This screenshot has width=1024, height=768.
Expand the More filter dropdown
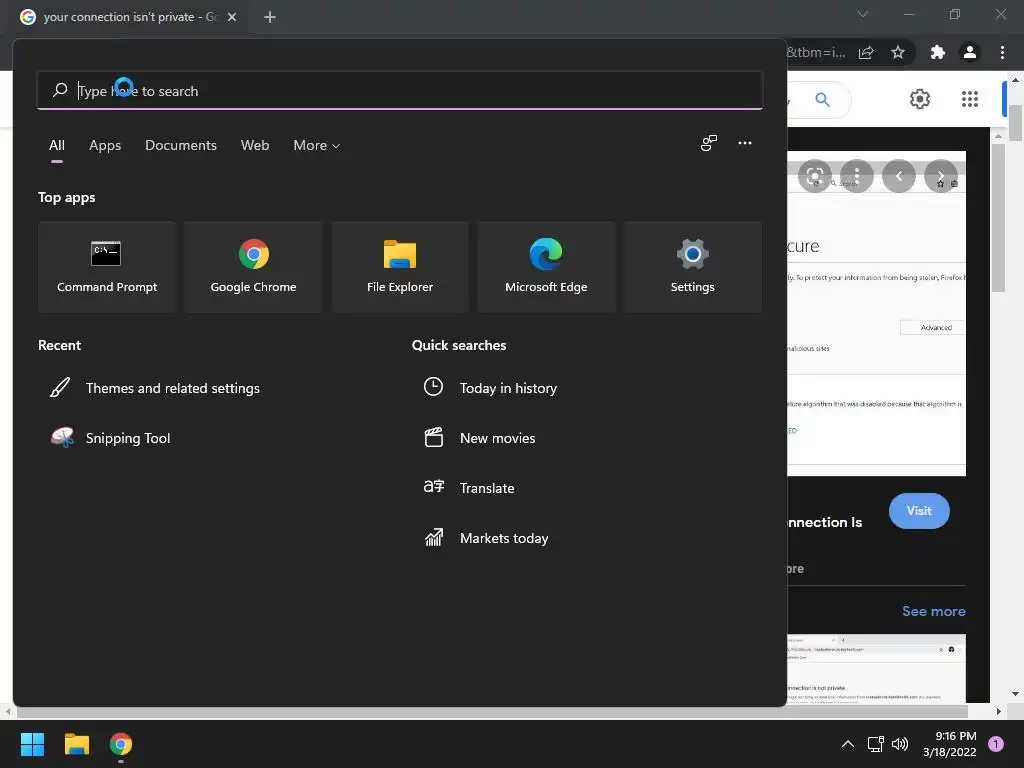(317, 146)
